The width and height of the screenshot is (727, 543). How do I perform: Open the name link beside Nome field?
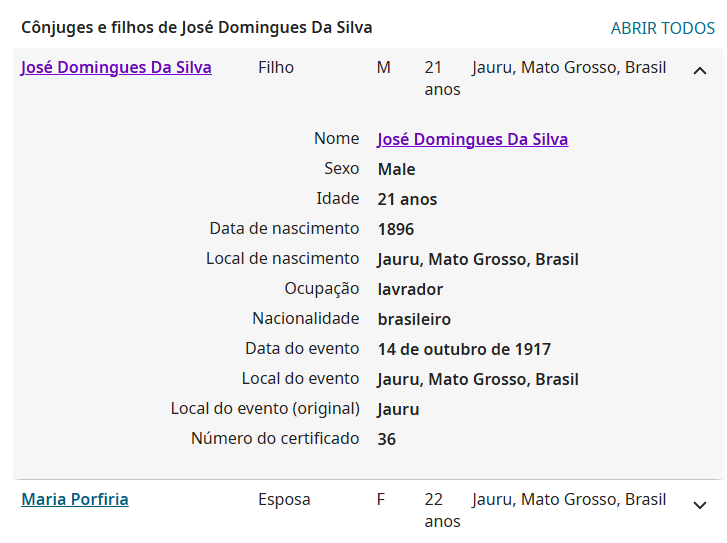[472, 139]
